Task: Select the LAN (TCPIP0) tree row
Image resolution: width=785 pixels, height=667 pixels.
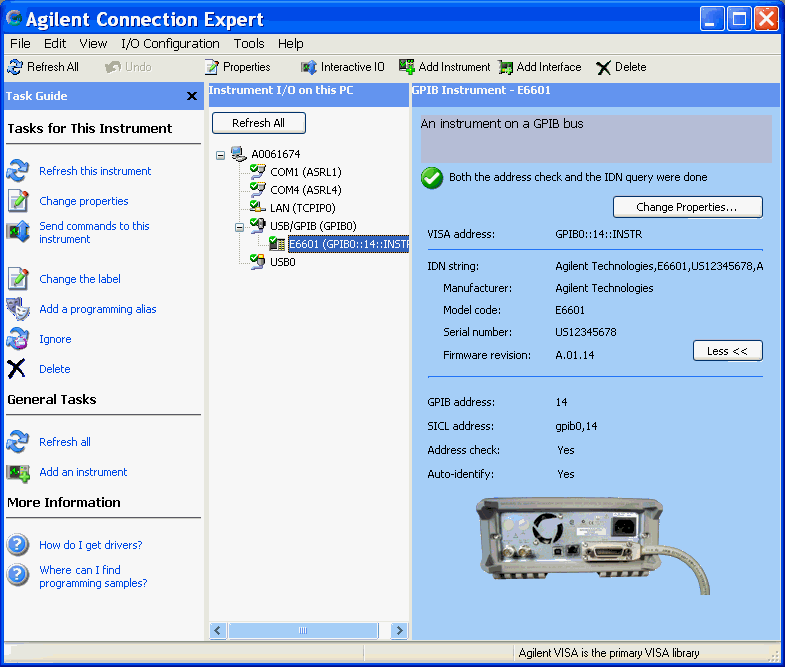Action: [303, 208]
